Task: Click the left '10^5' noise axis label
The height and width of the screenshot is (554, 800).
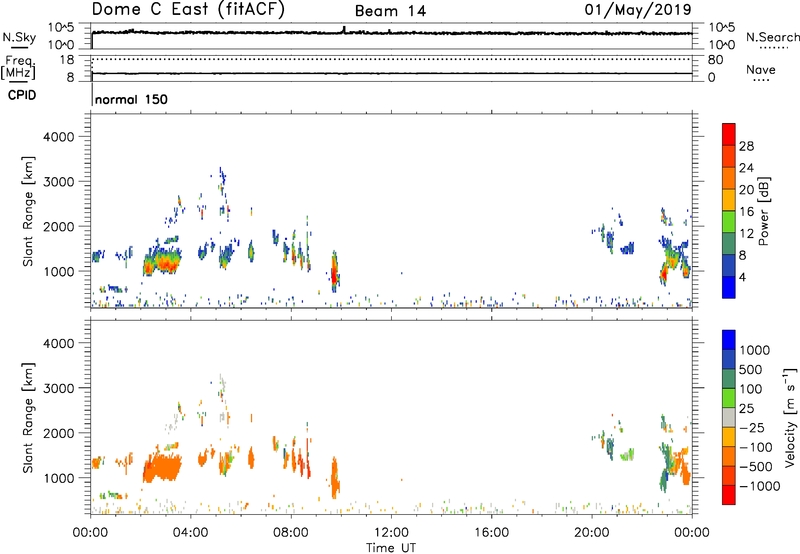Action: point(62,28)
